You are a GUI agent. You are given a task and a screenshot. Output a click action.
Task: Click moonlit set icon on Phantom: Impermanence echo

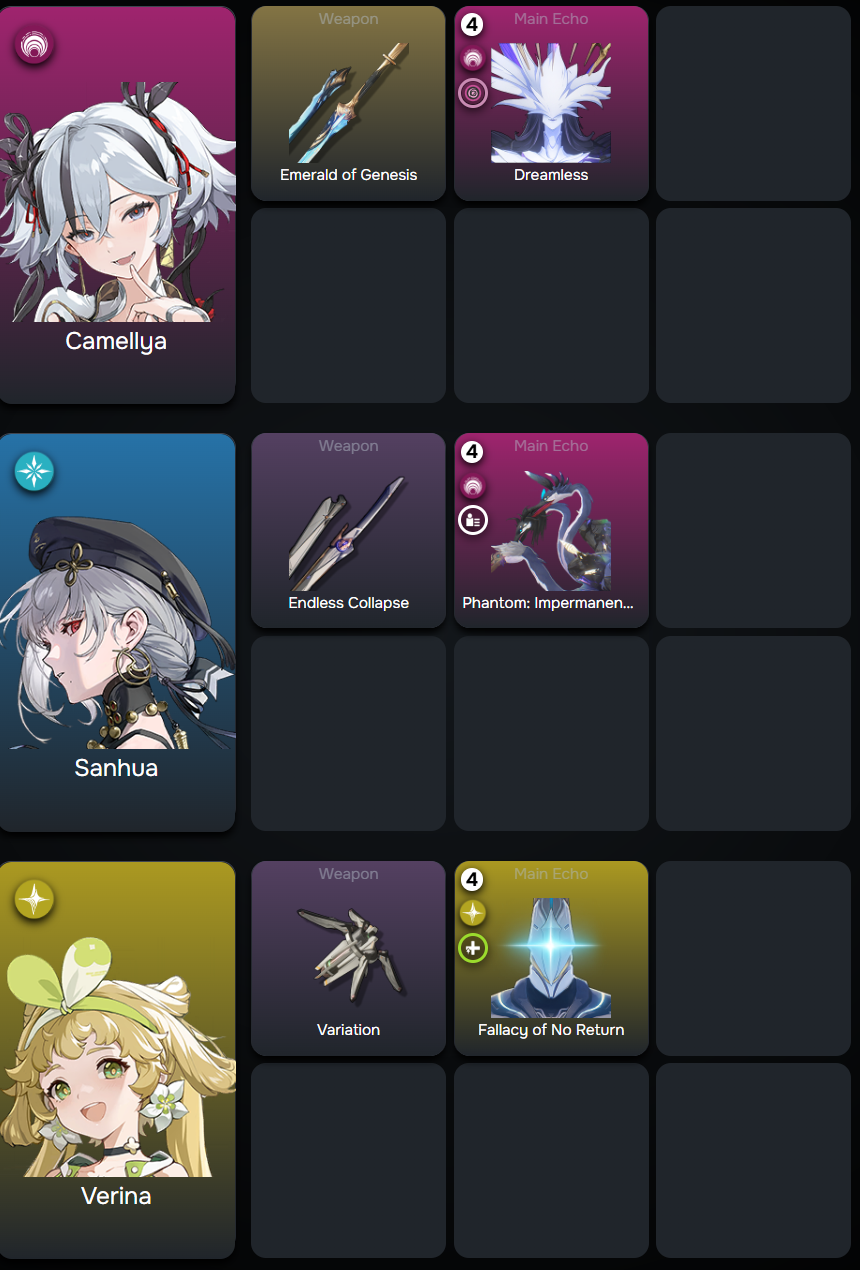[x=473, y=520]
